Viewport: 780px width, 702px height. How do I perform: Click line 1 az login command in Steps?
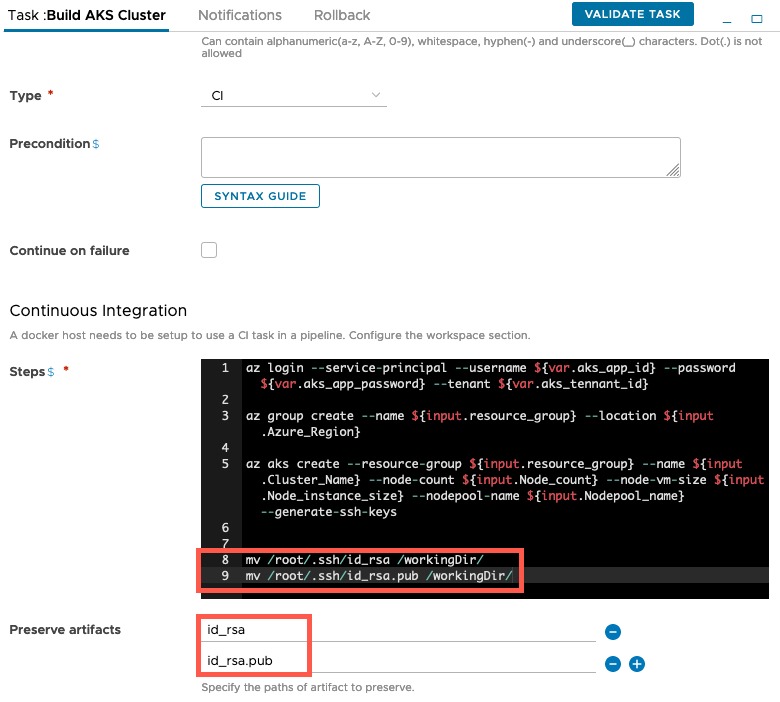490,376
